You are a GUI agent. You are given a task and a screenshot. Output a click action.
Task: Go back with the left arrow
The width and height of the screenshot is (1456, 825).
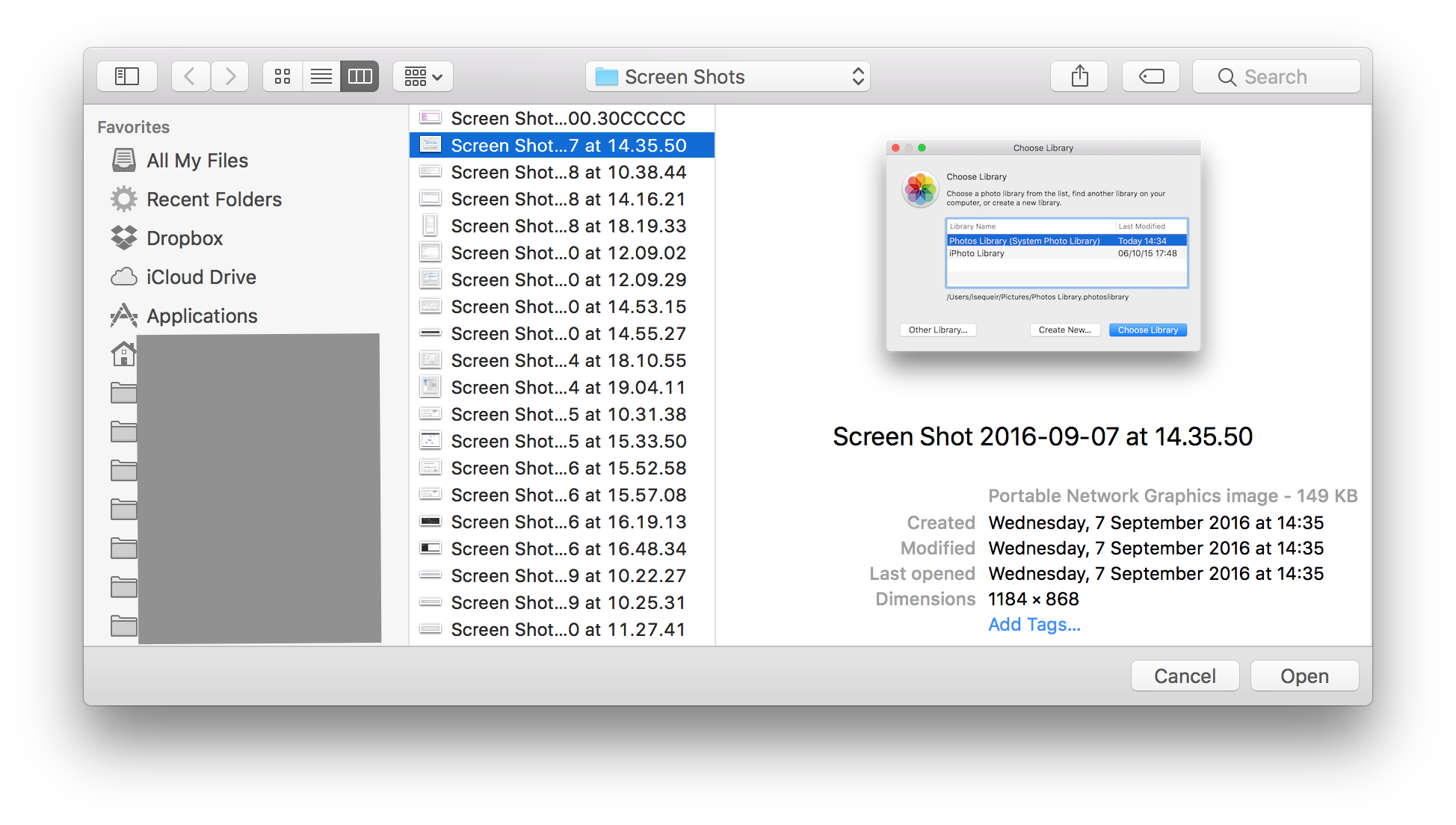[190, 76]
